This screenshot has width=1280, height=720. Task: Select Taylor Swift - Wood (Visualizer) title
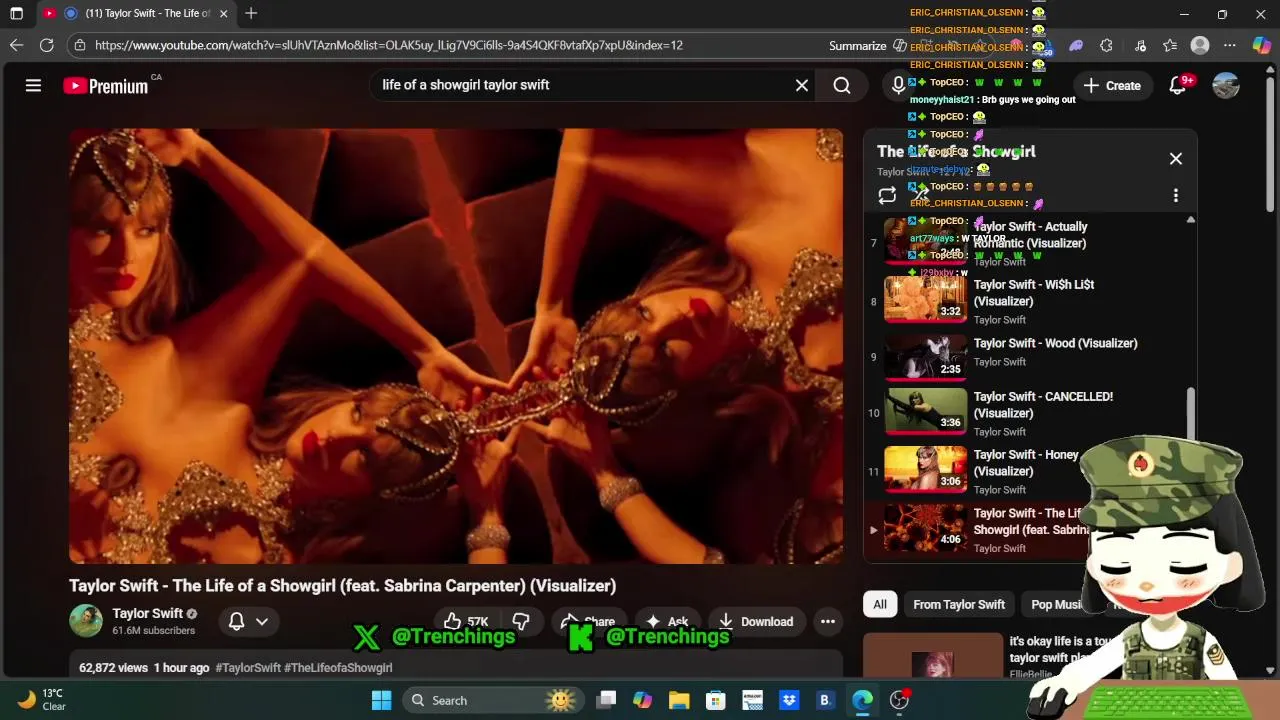(1055, 343)
